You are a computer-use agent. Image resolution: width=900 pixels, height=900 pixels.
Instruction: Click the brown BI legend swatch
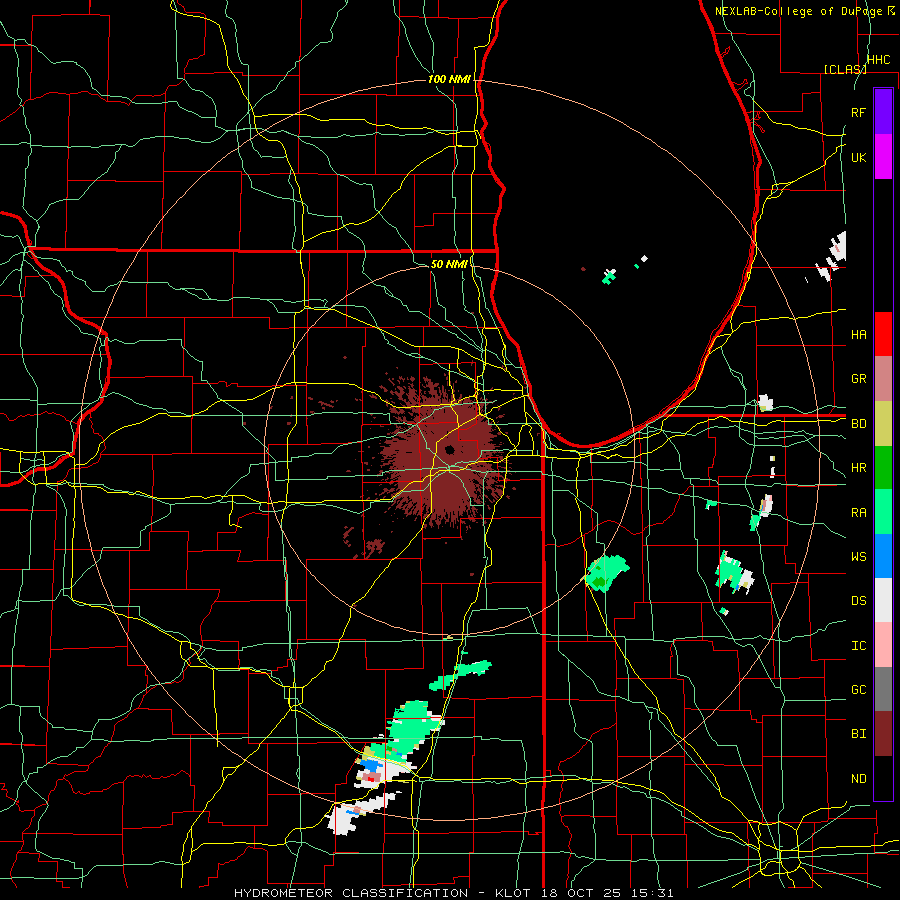(883, 734)
